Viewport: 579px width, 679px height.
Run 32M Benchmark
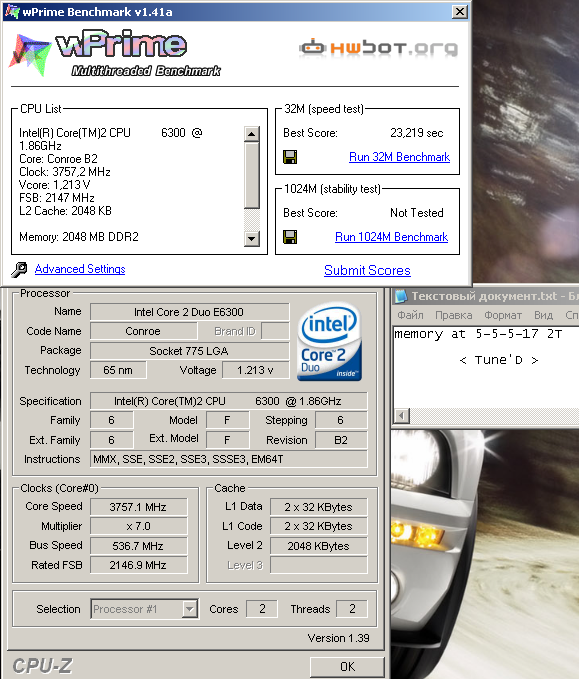coord(399,157)
